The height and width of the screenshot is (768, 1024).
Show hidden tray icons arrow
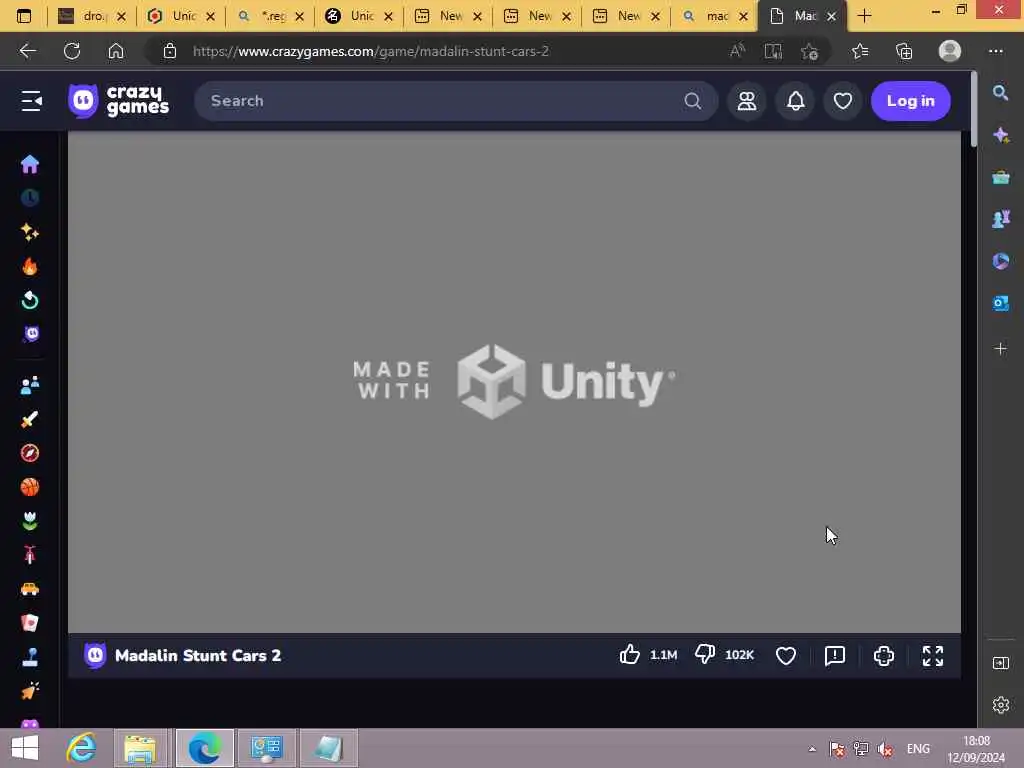812,749
